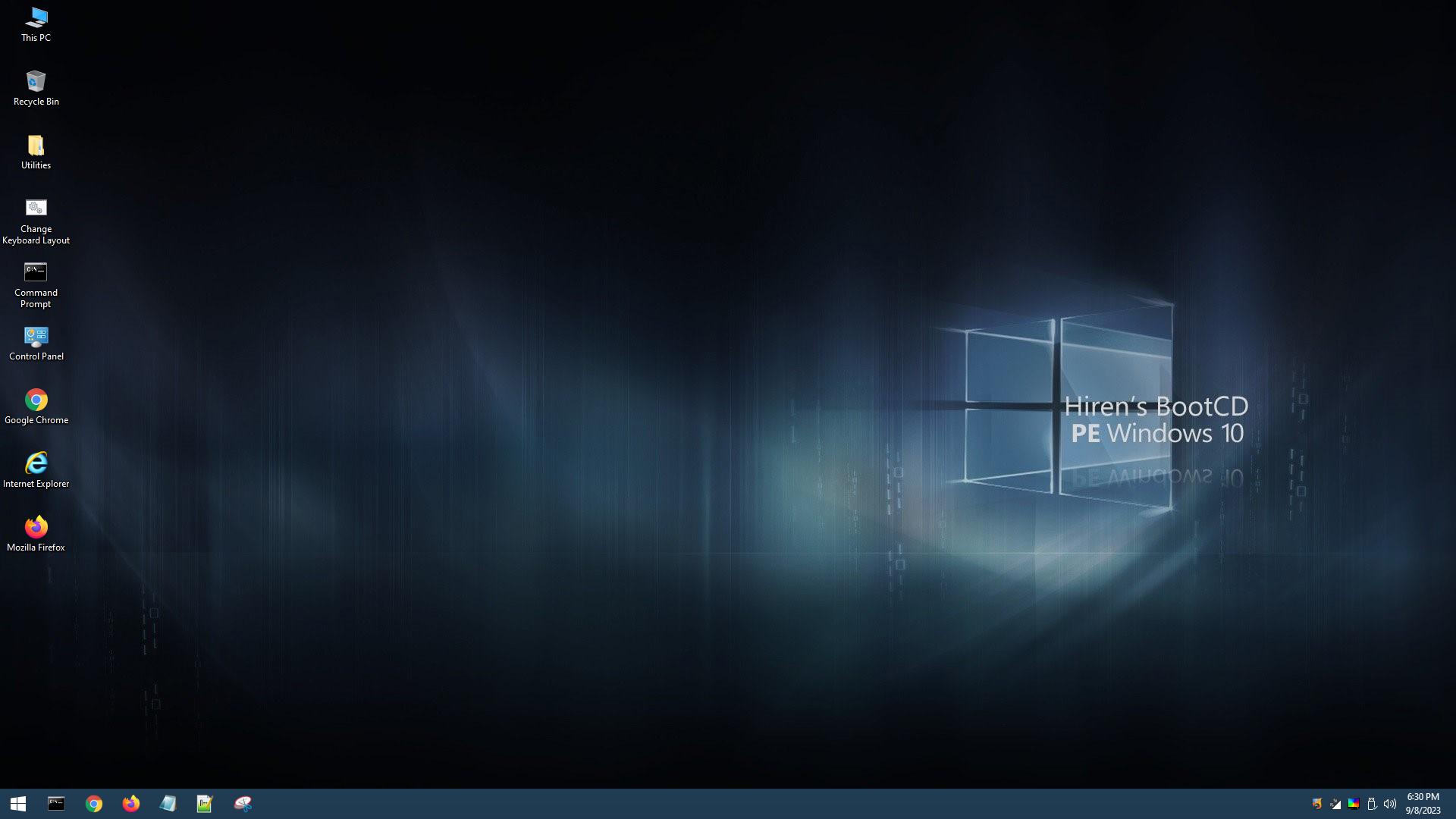Open the snipping screenshot tool on the taskbar

[x=243, y=803]
